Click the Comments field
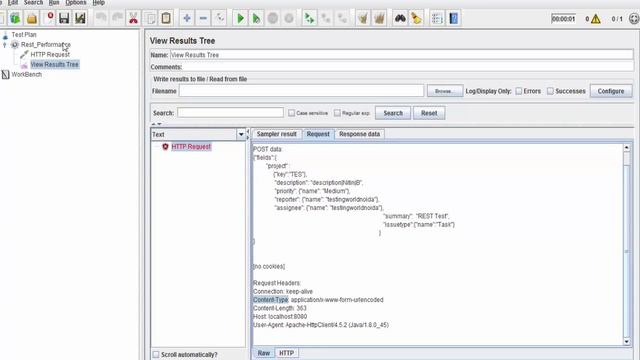 (x=408, y=67)
